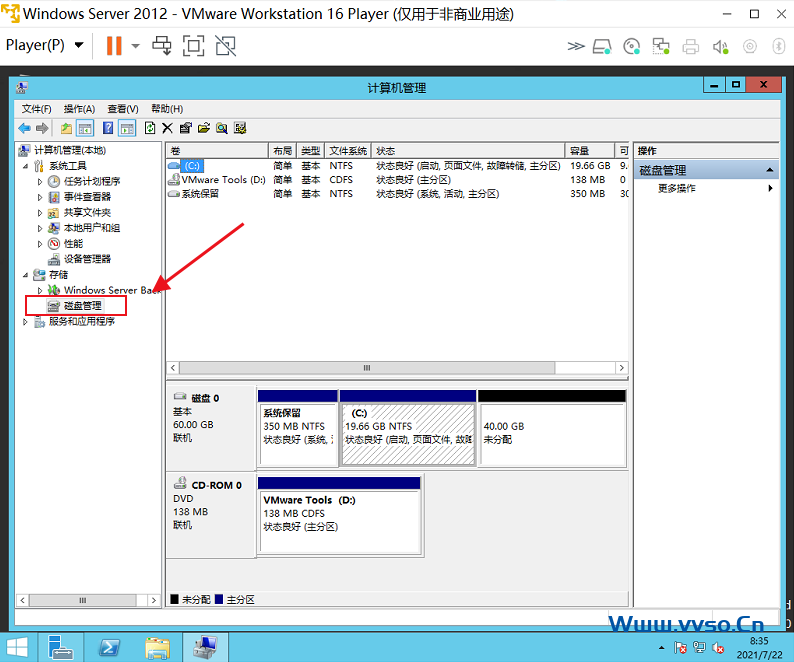
Task: Sort by the 容量 column header
Action: pyautogui.click(x=589, y=151)
